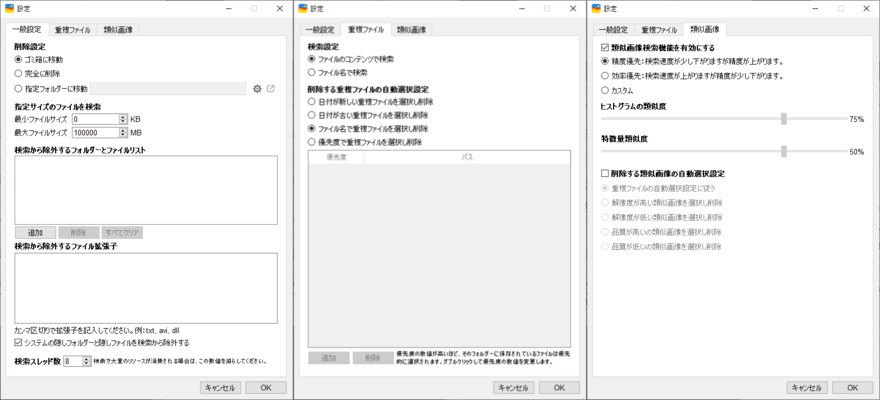The width and height of the screenshot is (880, 400).
Task: Toggle 類似画像検索機能を有効にする checkbox
Action: 605,48
